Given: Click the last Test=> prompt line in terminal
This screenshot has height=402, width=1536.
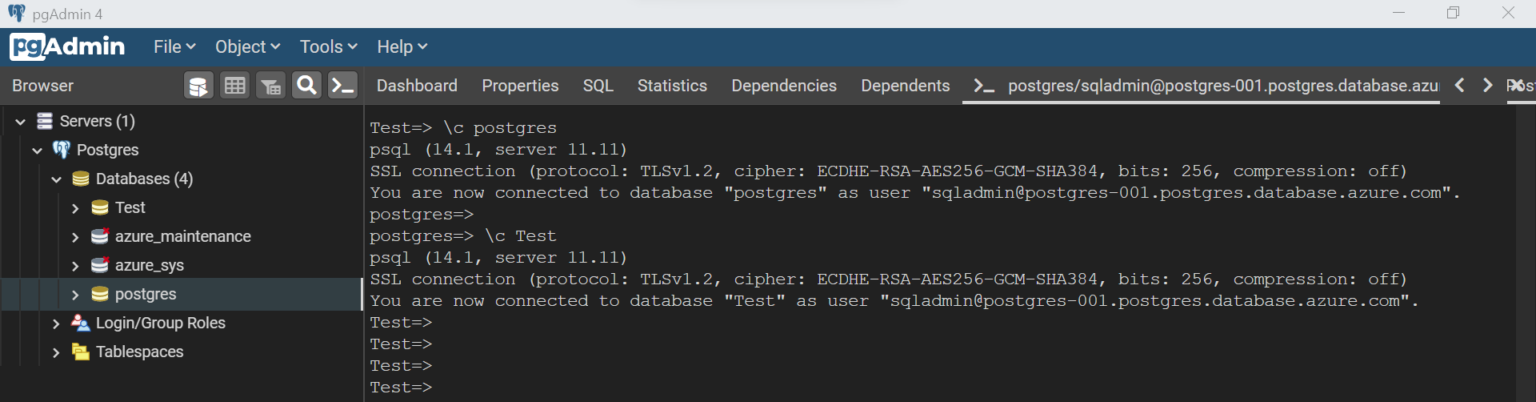Looking at the screenshot, I should (x=401, y=387).
